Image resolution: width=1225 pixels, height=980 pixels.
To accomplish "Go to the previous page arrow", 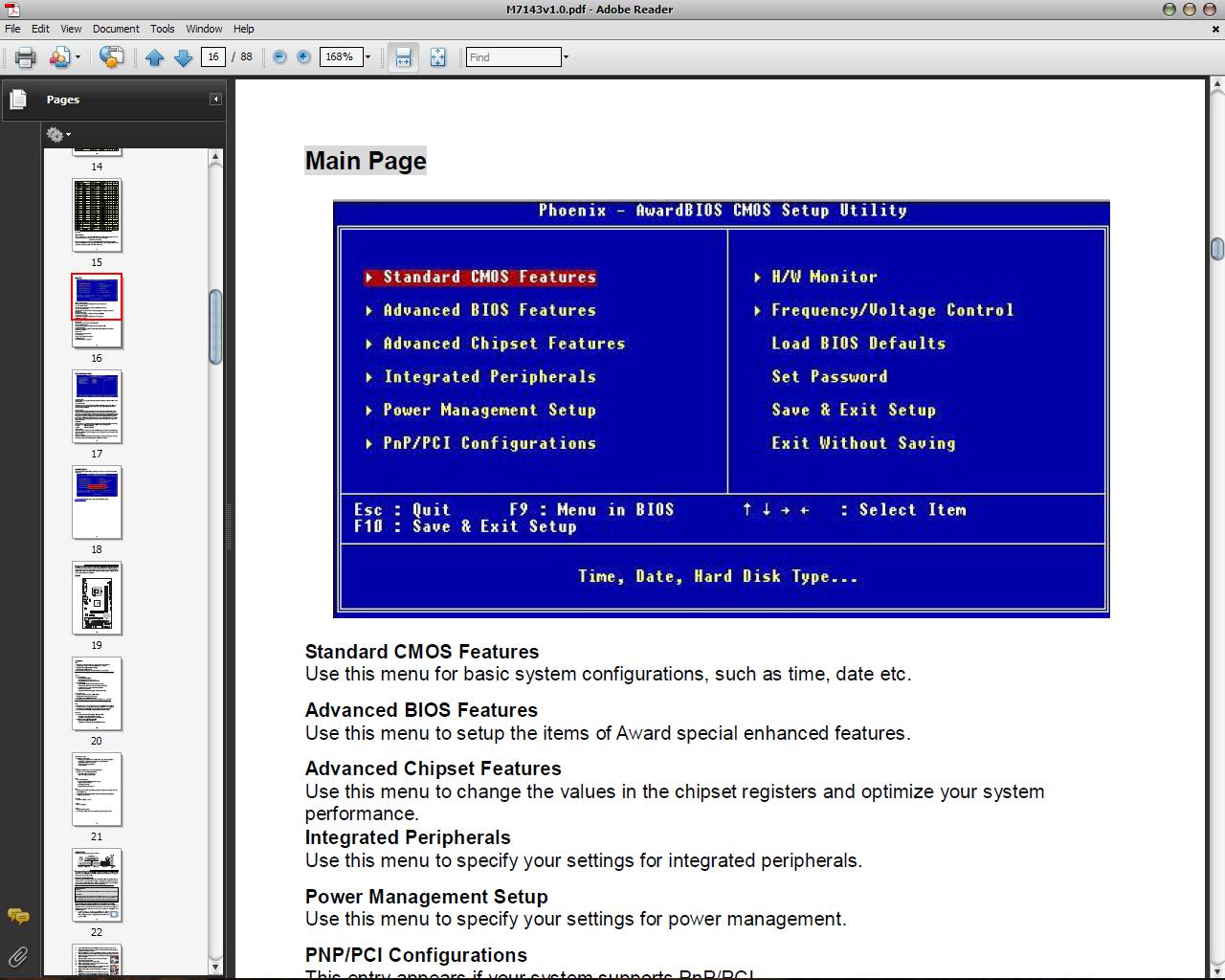I will pyautogui.click(x=155, y=57).
